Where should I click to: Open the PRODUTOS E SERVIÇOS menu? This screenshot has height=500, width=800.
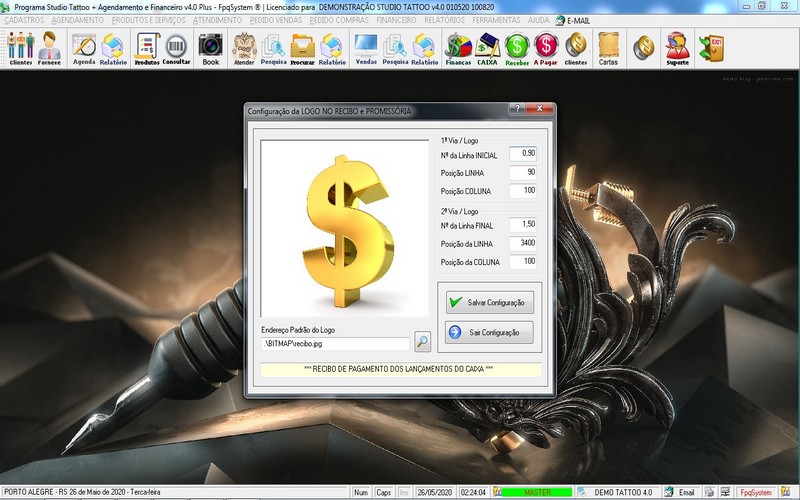coord(148,20)
